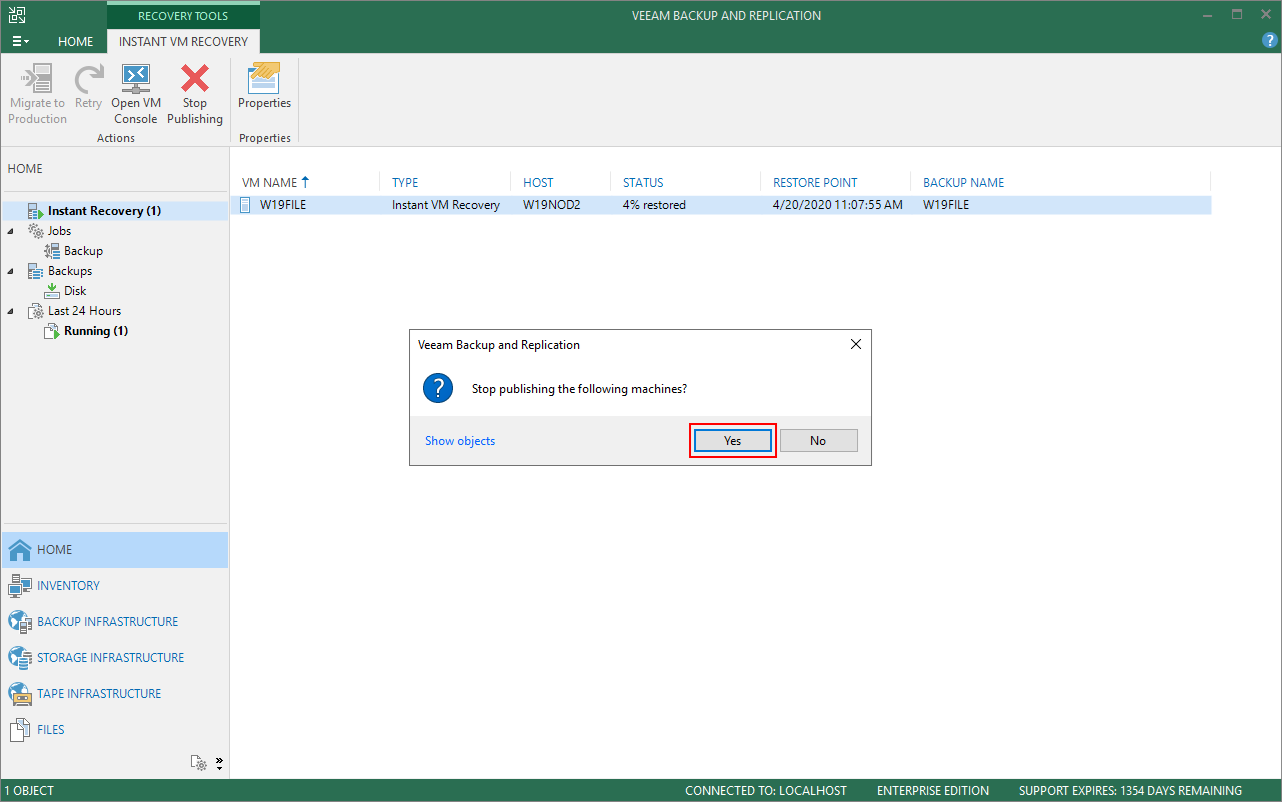Close the Veeam Backup and Replication dialog
Image resolution: width=1282 pixels, height=802 pixels.
(855, 344)
